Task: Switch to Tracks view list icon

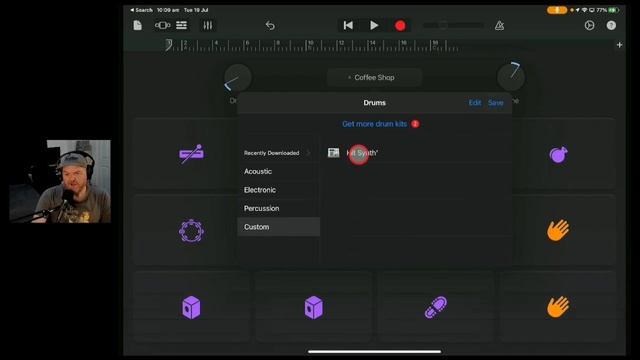Action: pos(182,25)
